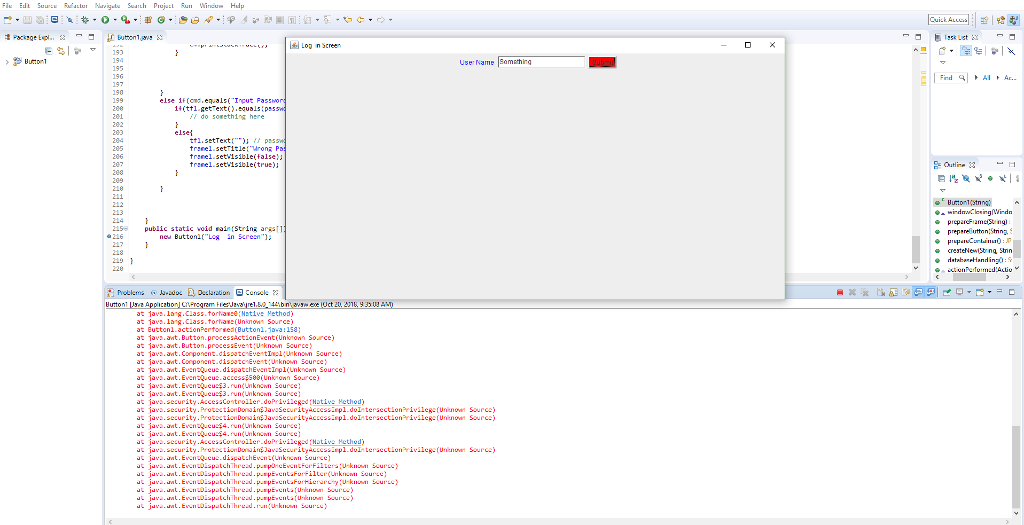Viewport: 1024px width, 525px height.
Task: Expand Button1 project in Package Explorer
Action: pos(7,62)
